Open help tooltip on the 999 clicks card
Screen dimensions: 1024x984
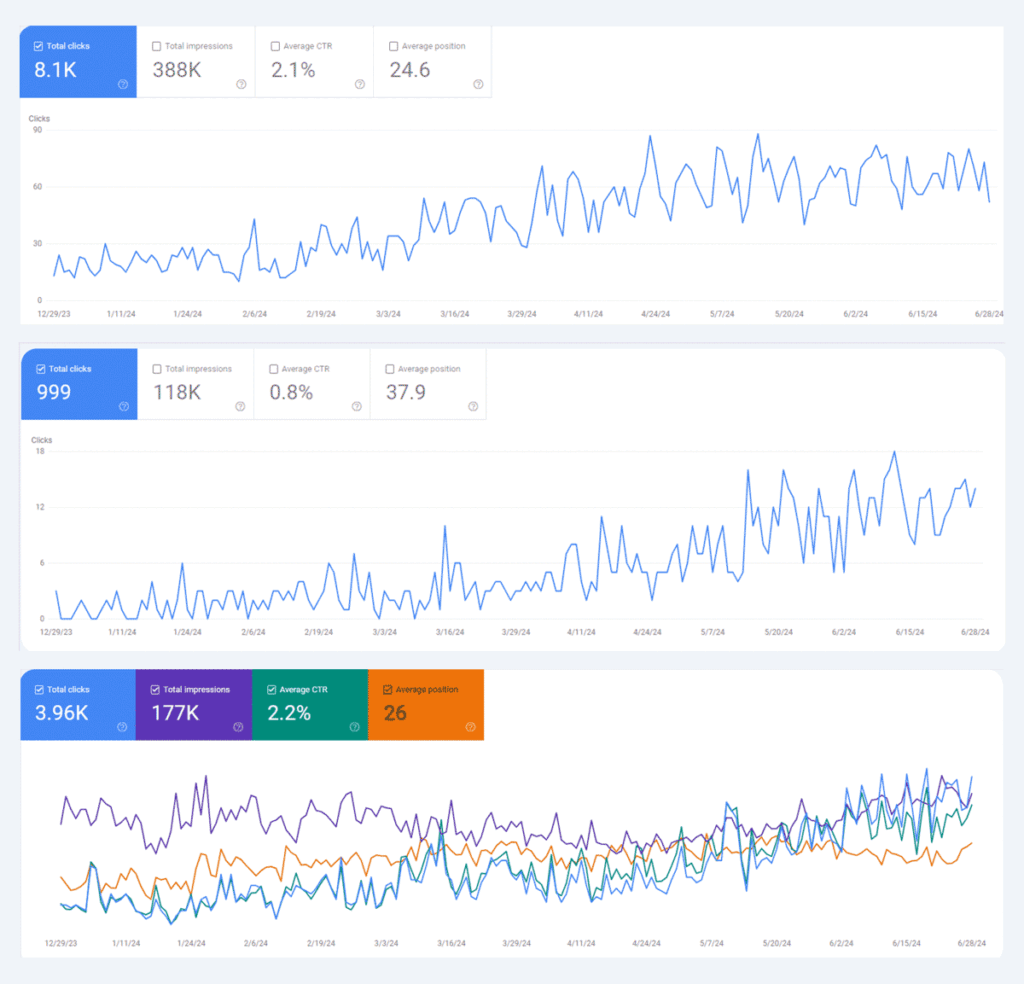click(x=122, y=408)
